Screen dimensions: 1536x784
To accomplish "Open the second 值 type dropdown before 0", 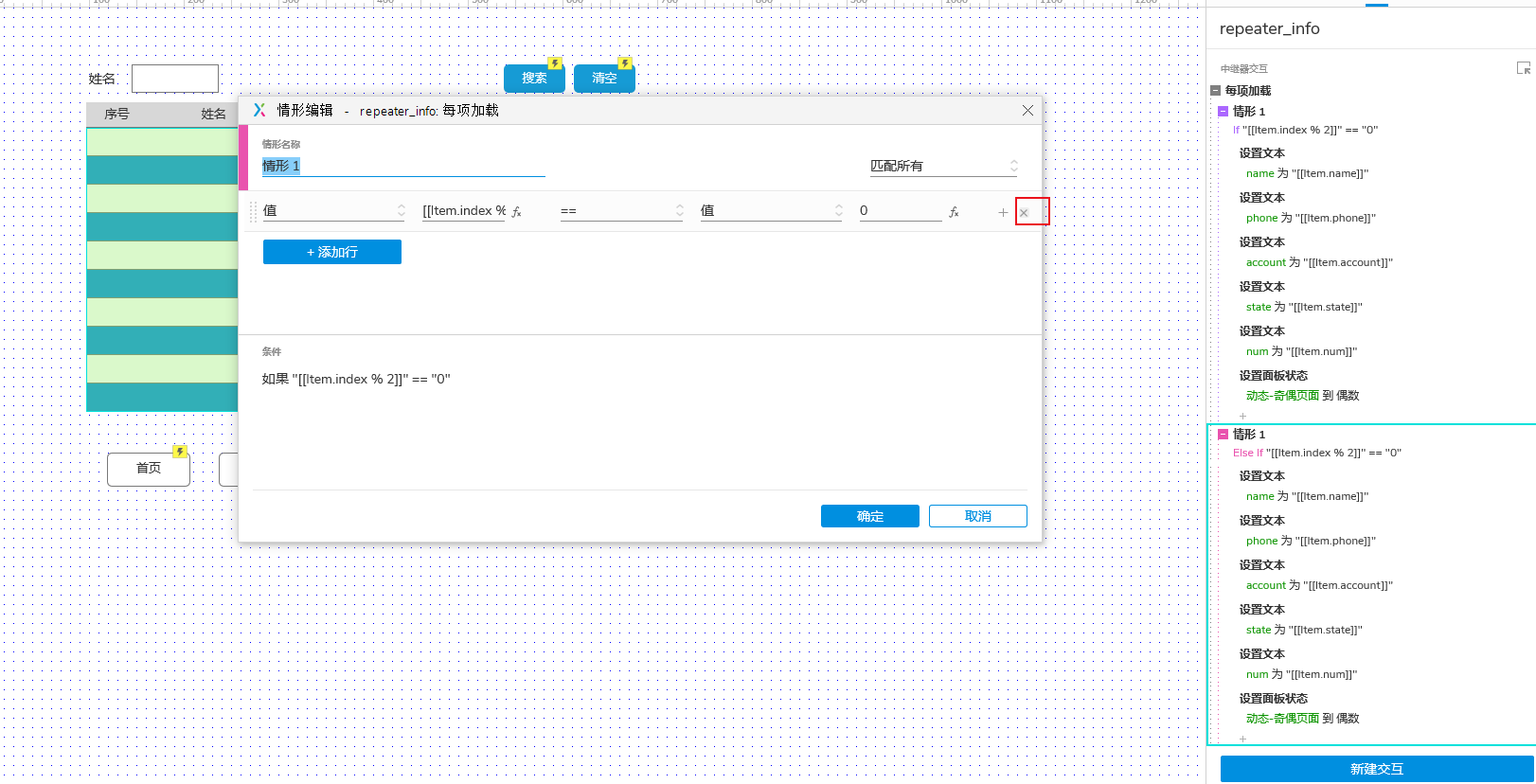I will (772, 211).
